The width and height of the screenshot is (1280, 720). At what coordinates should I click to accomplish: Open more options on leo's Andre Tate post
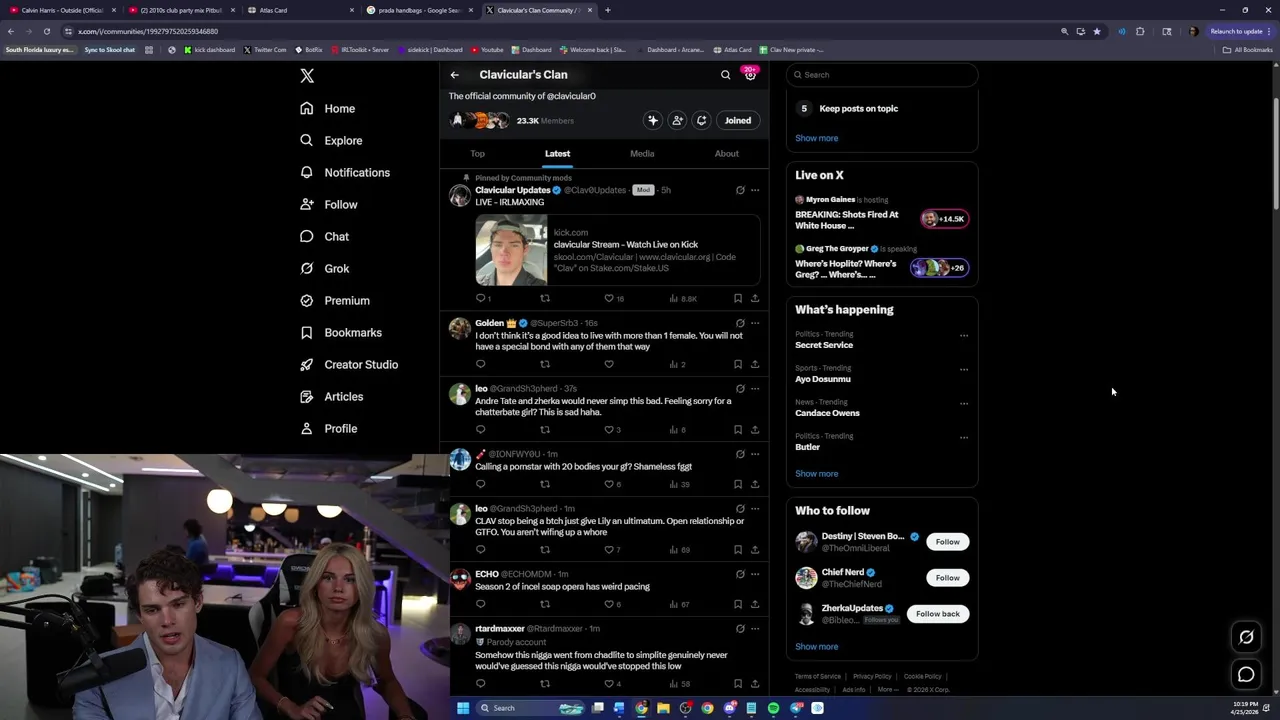pos(755,388)
